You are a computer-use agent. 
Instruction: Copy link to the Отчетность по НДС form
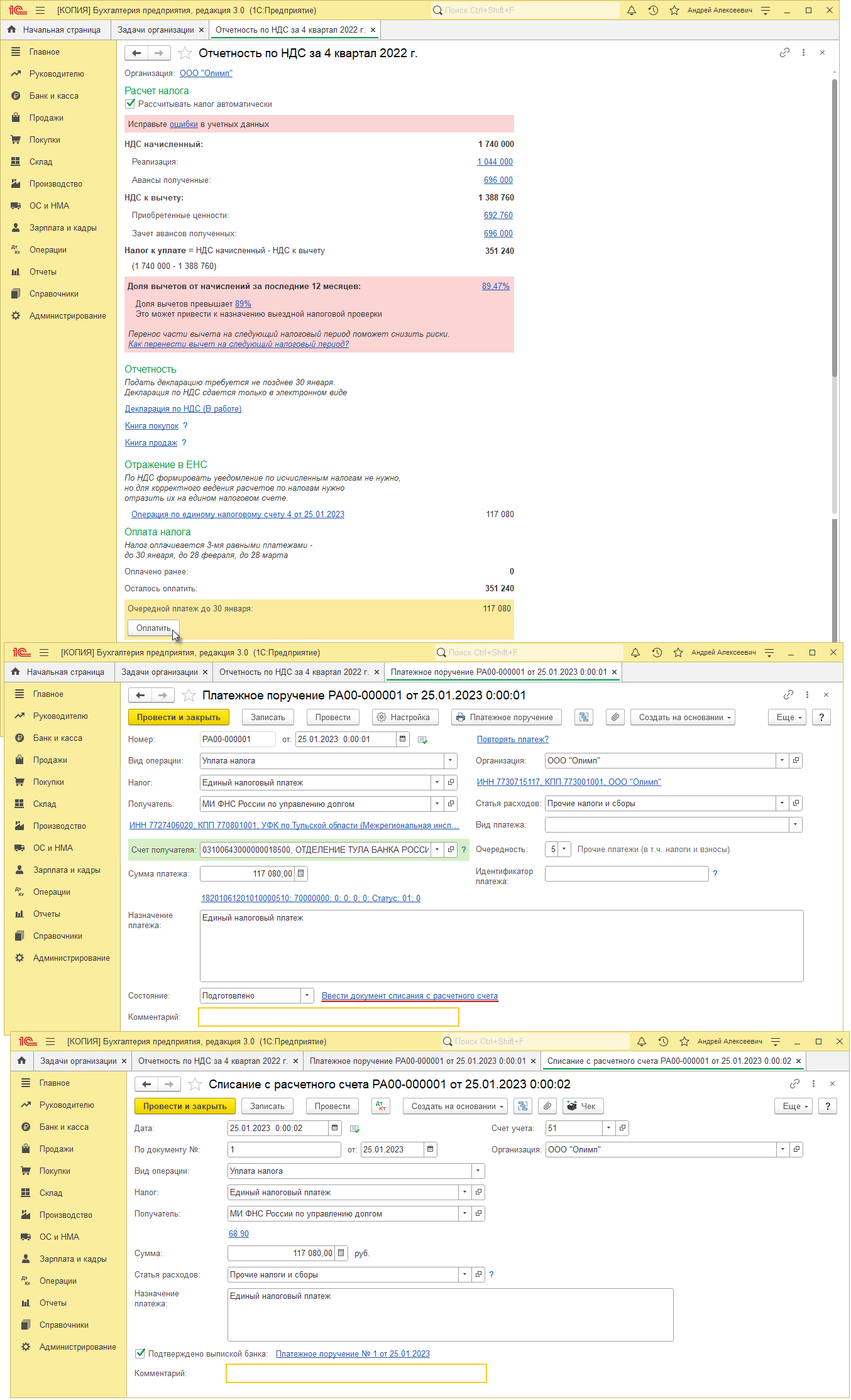784,53
